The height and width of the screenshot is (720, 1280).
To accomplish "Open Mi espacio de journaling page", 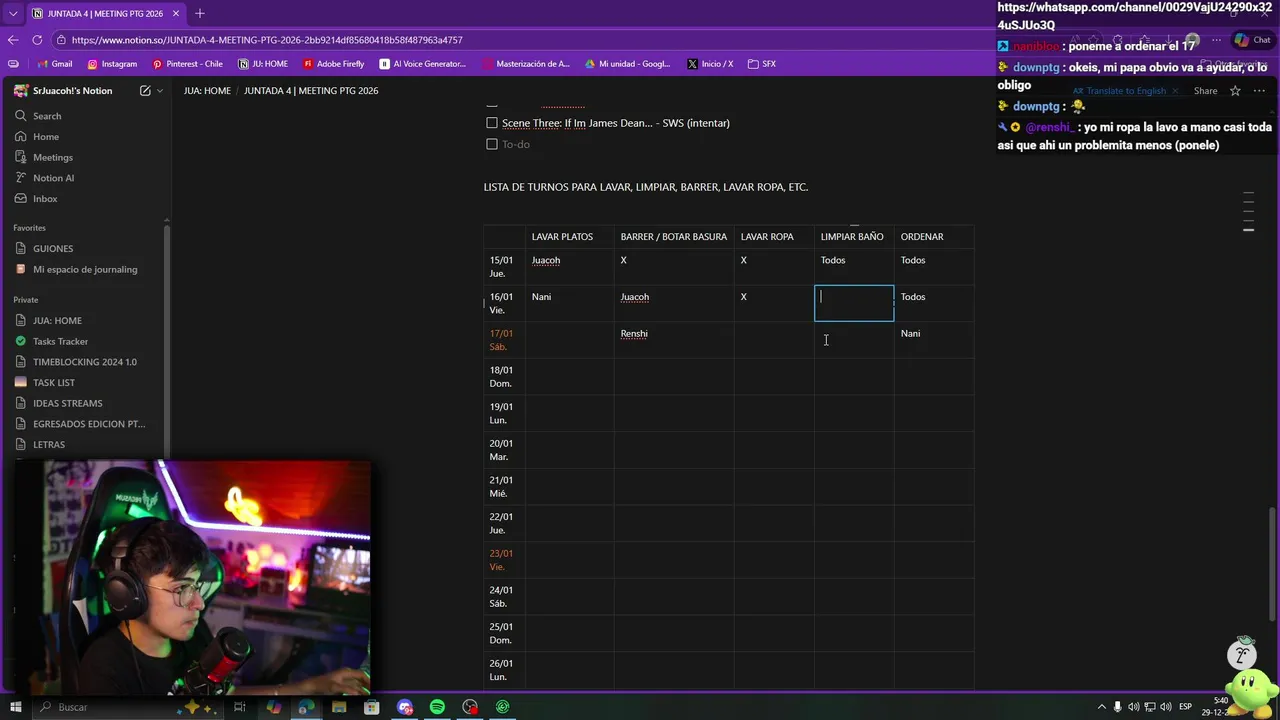I will click(85, 269).
